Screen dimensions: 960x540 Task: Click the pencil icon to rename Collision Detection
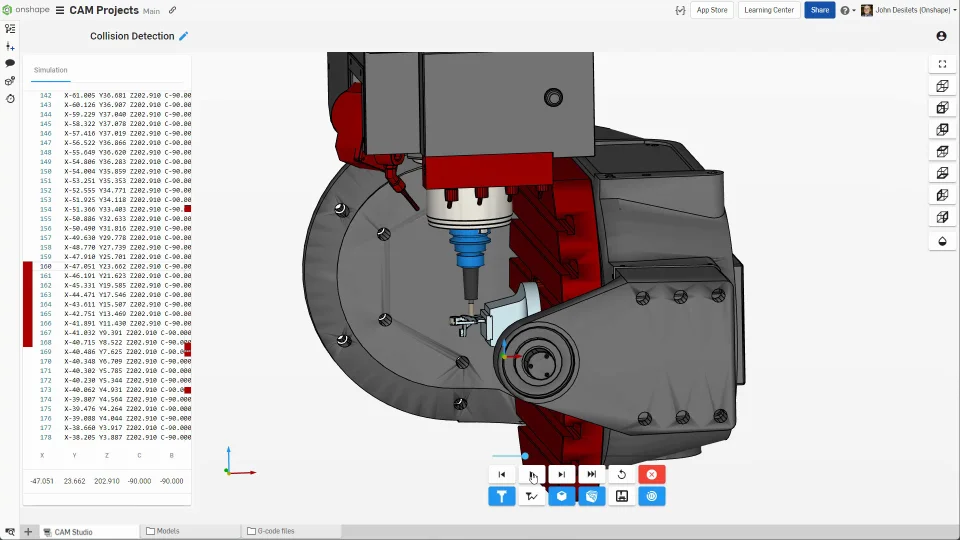(x=183, y=36)
